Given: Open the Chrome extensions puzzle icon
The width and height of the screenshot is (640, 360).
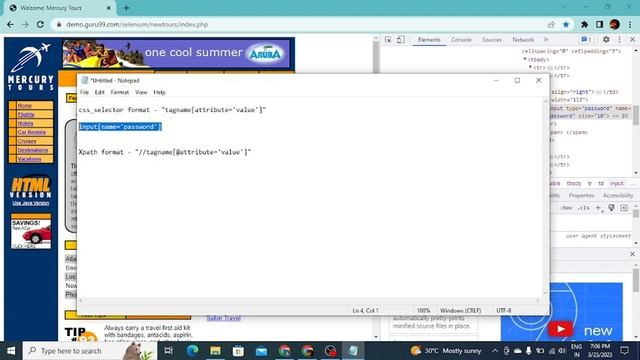Looking at the screenshot, I should pos(584,24).
